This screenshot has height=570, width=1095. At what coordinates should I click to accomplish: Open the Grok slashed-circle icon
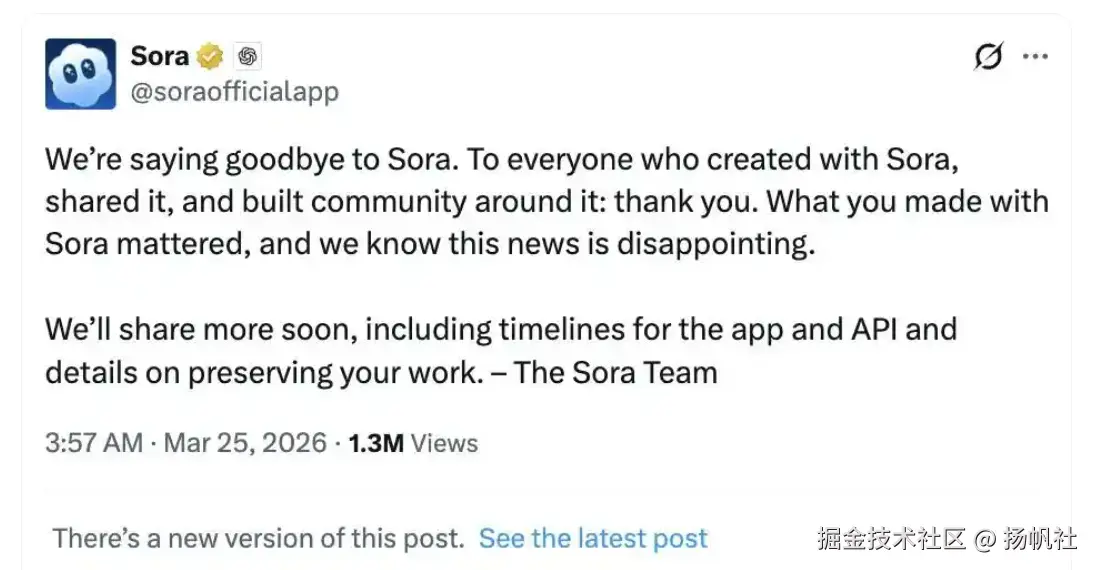click(987, 58)
